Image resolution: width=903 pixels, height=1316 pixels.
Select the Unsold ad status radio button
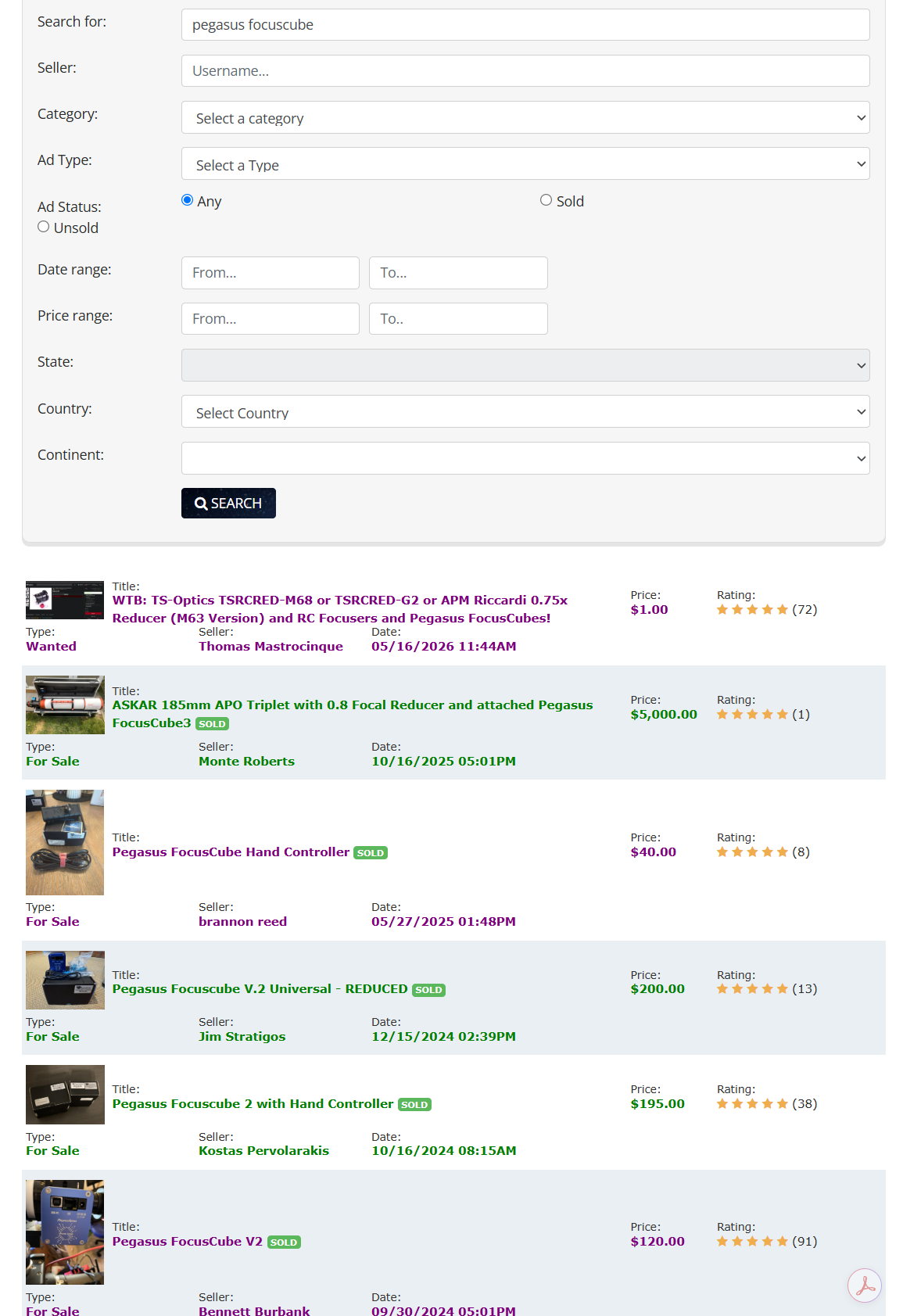(x=44, y=227)
